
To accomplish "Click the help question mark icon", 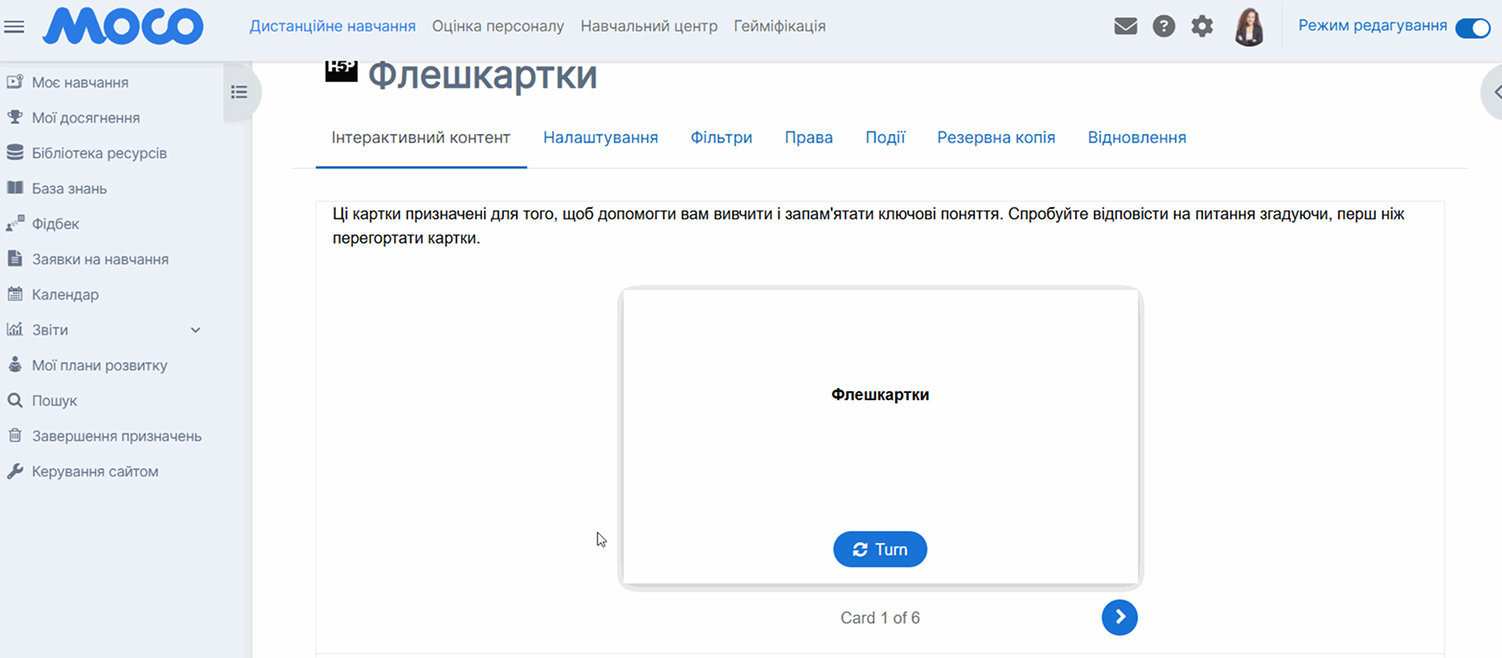I will coord(1163,27).
